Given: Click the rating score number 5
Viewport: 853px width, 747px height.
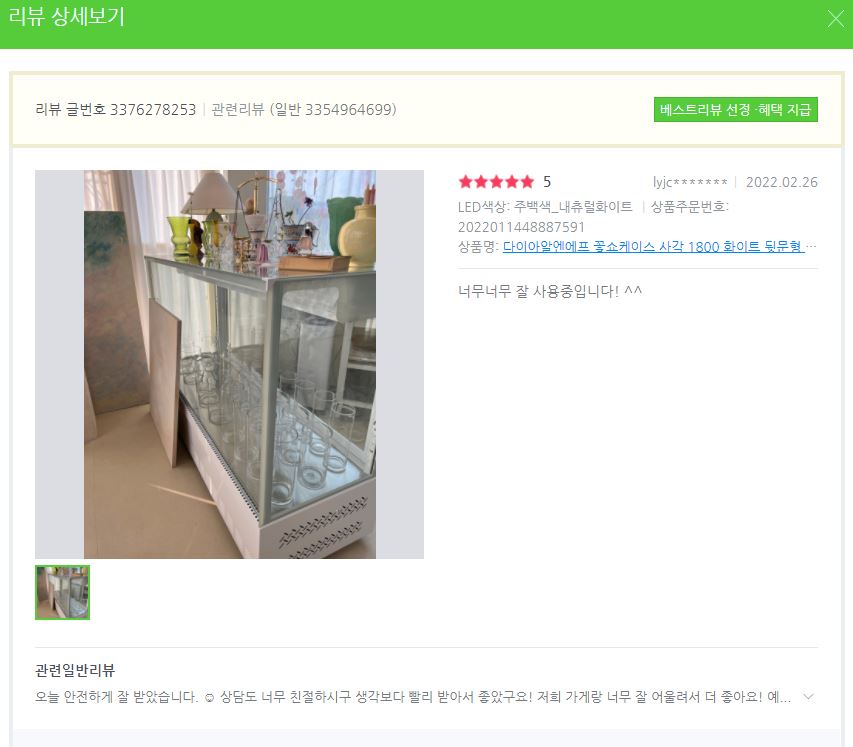Looking at the screenshot, I should 547,182.
